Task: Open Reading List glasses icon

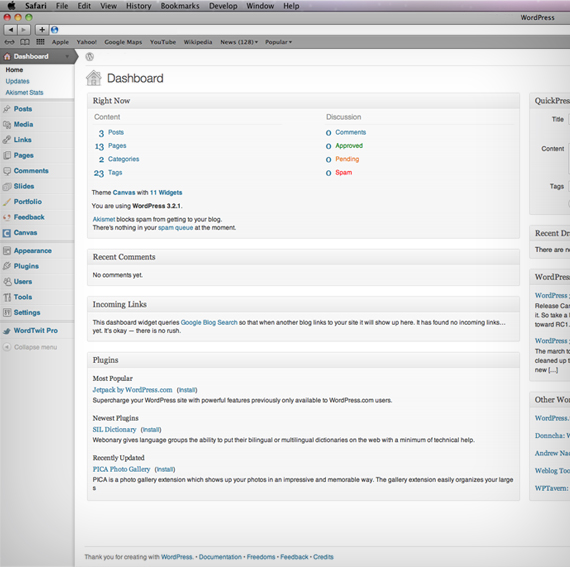Action: (9, 42)
